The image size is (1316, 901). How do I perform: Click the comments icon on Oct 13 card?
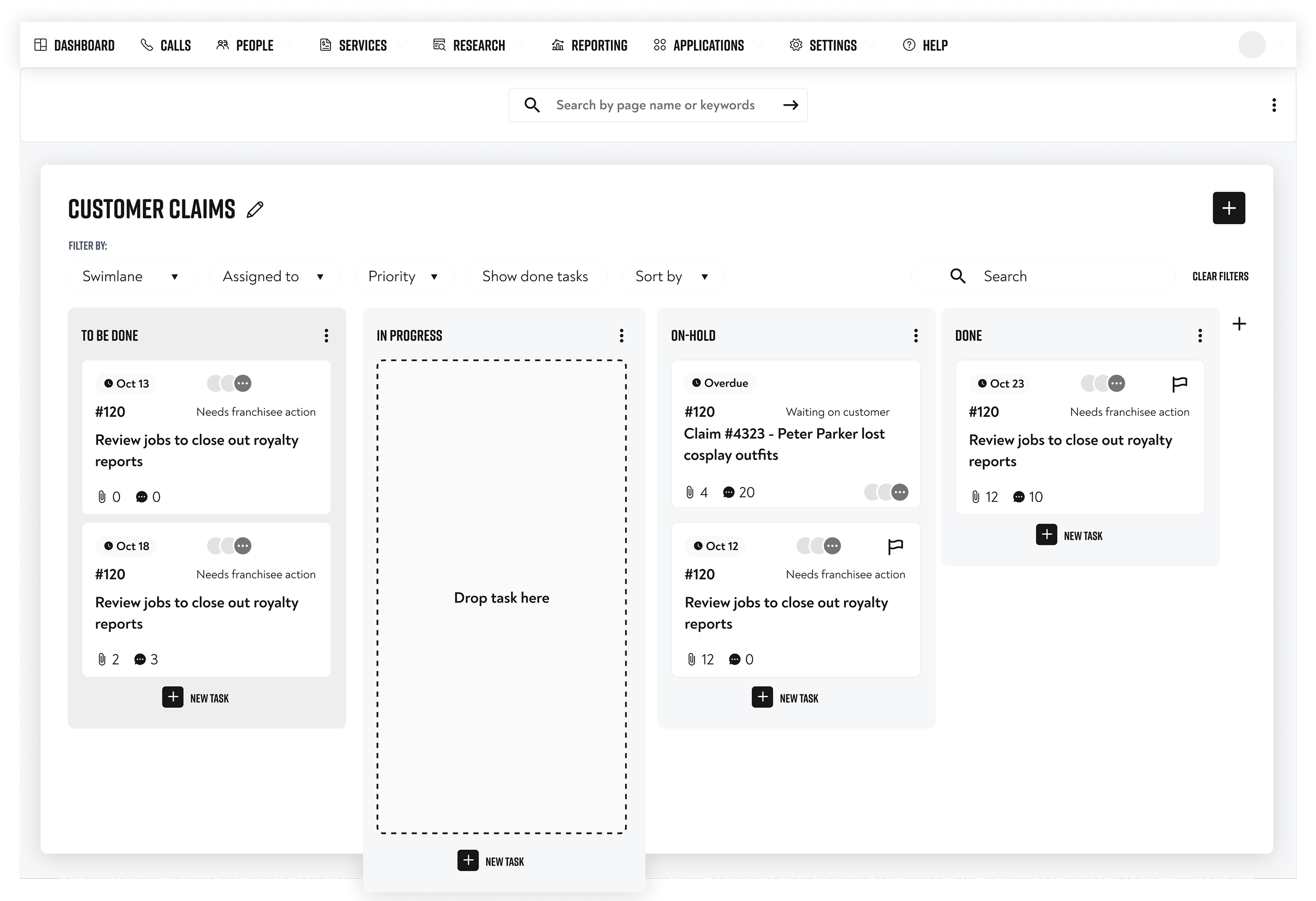coord(141,497)
